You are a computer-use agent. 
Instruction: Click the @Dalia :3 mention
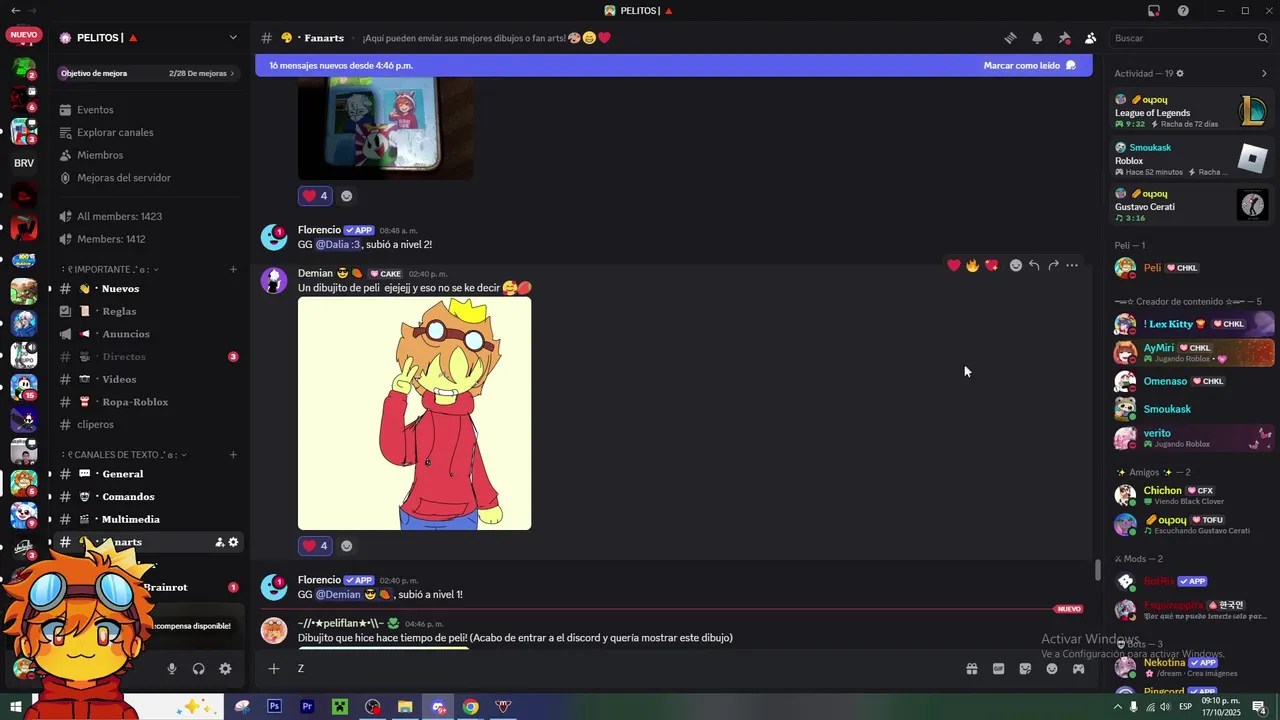[x=338, y=245]
